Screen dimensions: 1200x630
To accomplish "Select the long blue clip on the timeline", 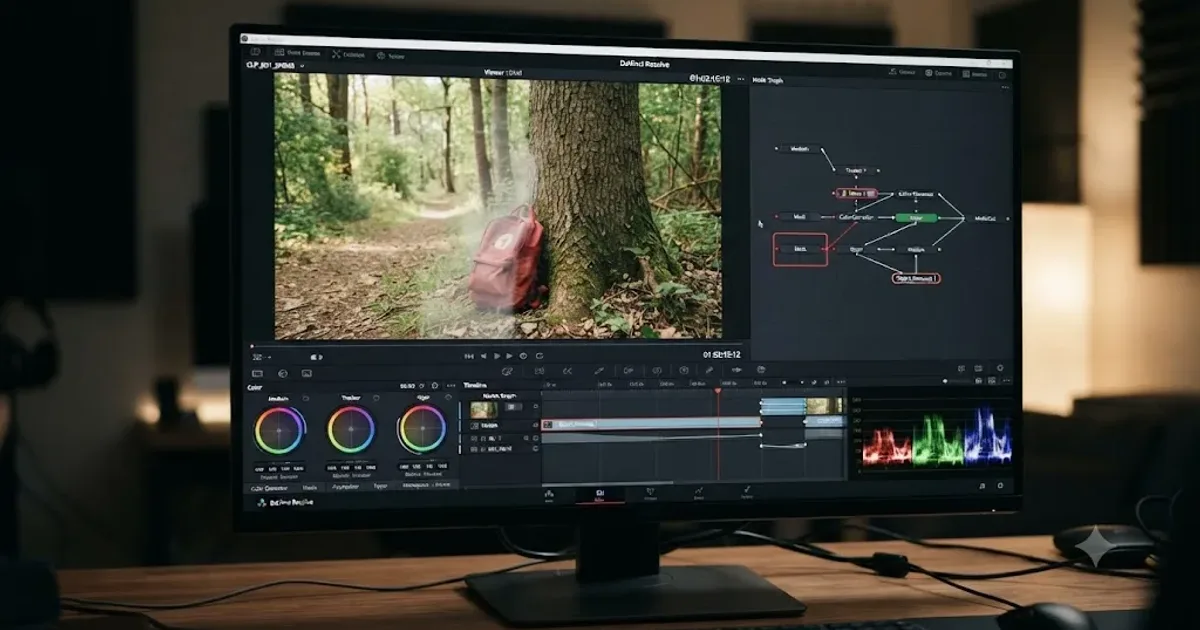I will (x=651, y=424).
